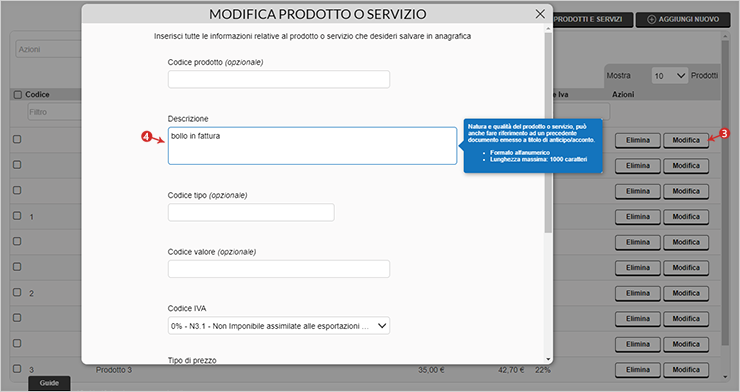Click Elimina in the topmost product row

tap(638, 141)
